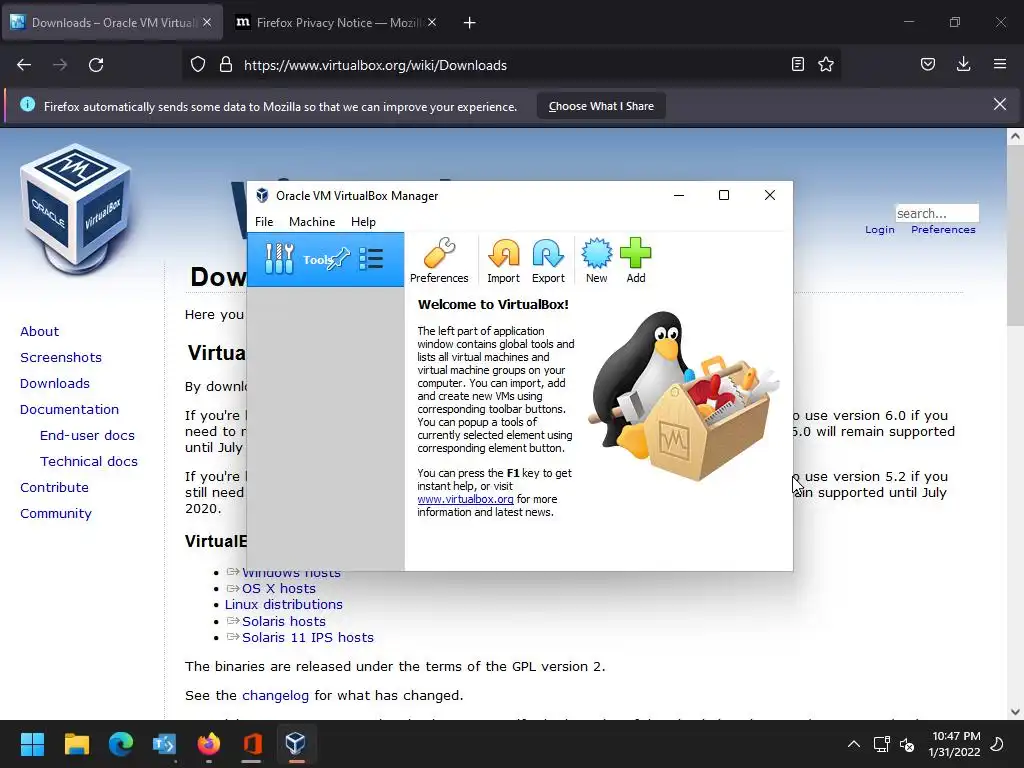Click the OS X hosts download link
Image resolution: width=1024 pixels, height=768 pixels.
point(279,588)
